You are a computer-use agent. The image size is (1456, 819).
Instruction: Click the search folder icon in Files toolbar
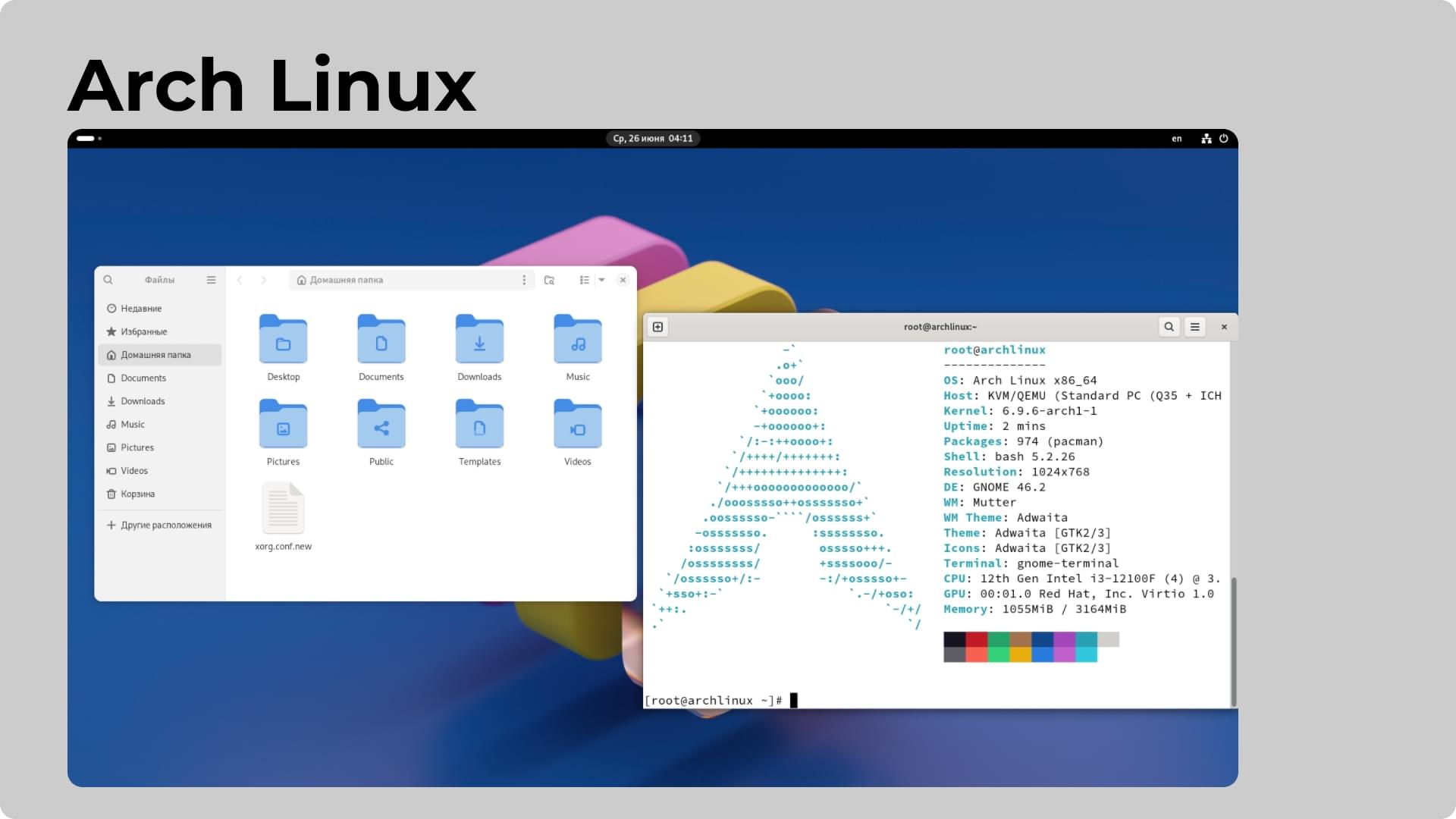coord(549,280)
